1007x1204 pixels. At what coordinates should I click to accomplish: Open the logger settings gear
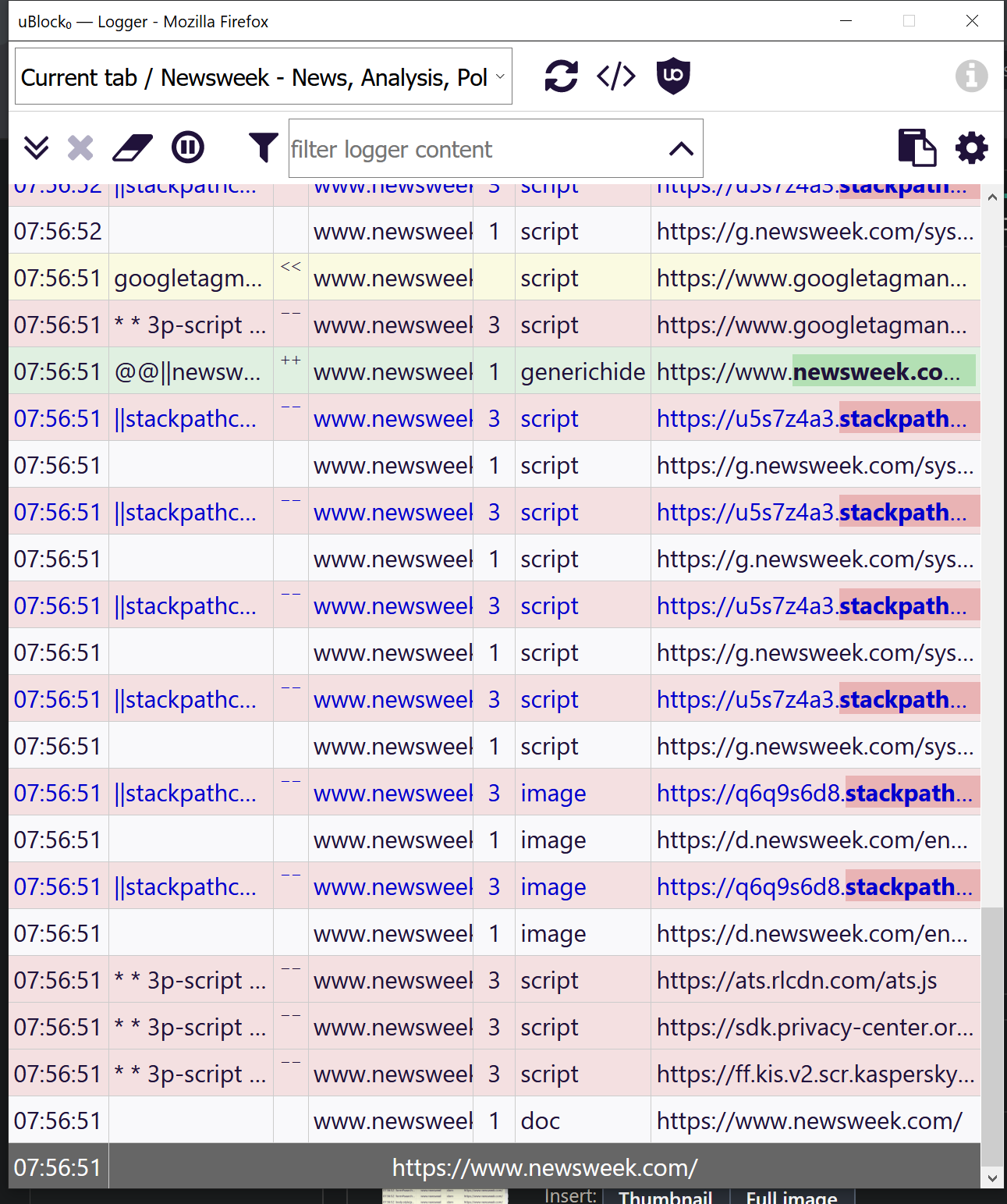coord(972,147)
